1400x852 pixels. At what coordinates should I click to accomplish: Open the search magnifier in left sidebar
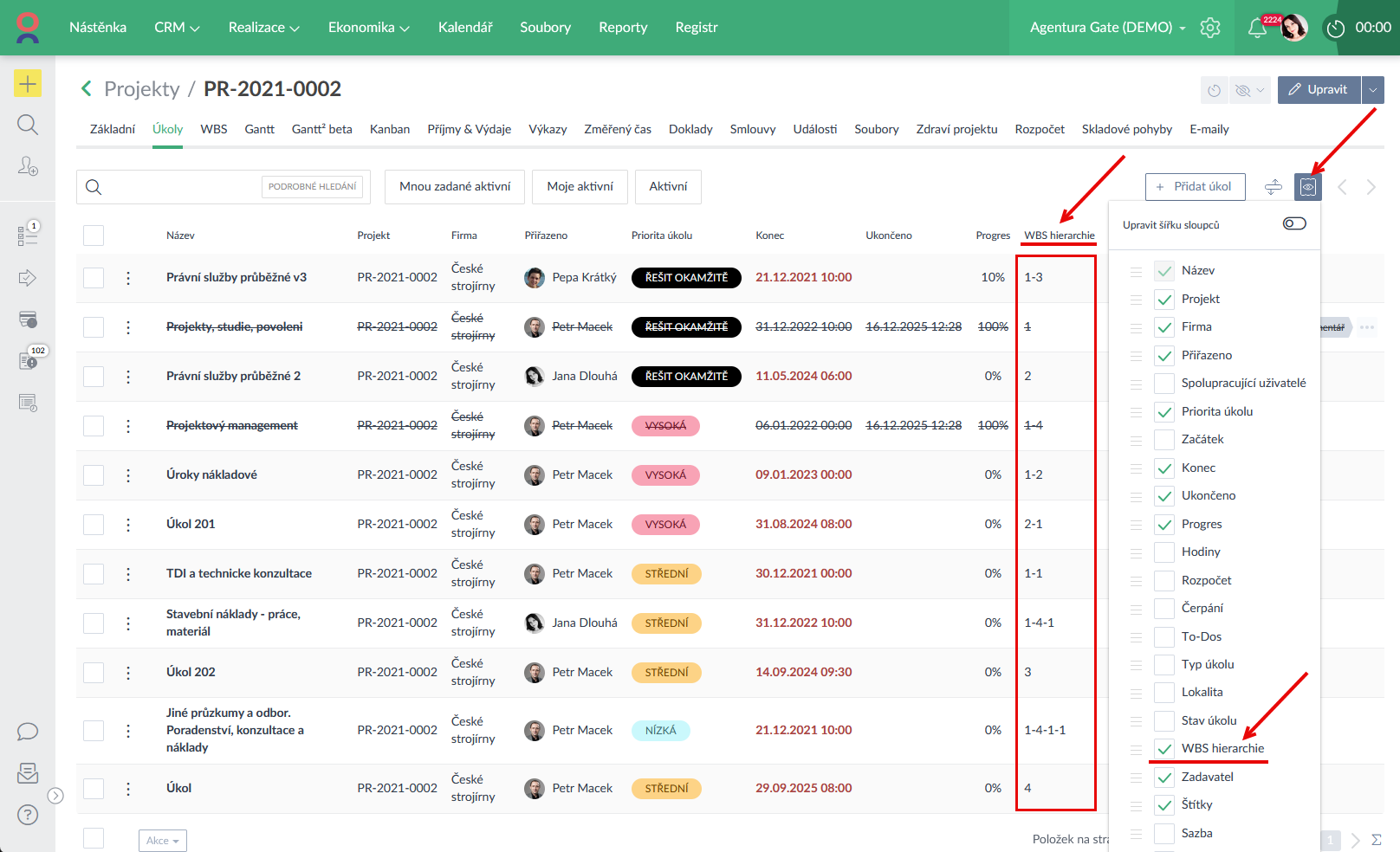point(28,125)
